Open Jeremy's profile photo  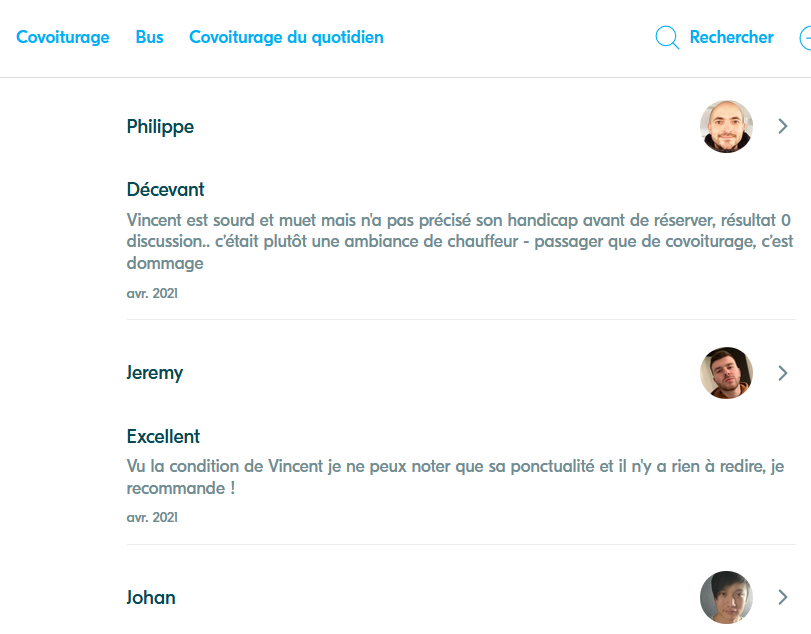coord(726,373)
